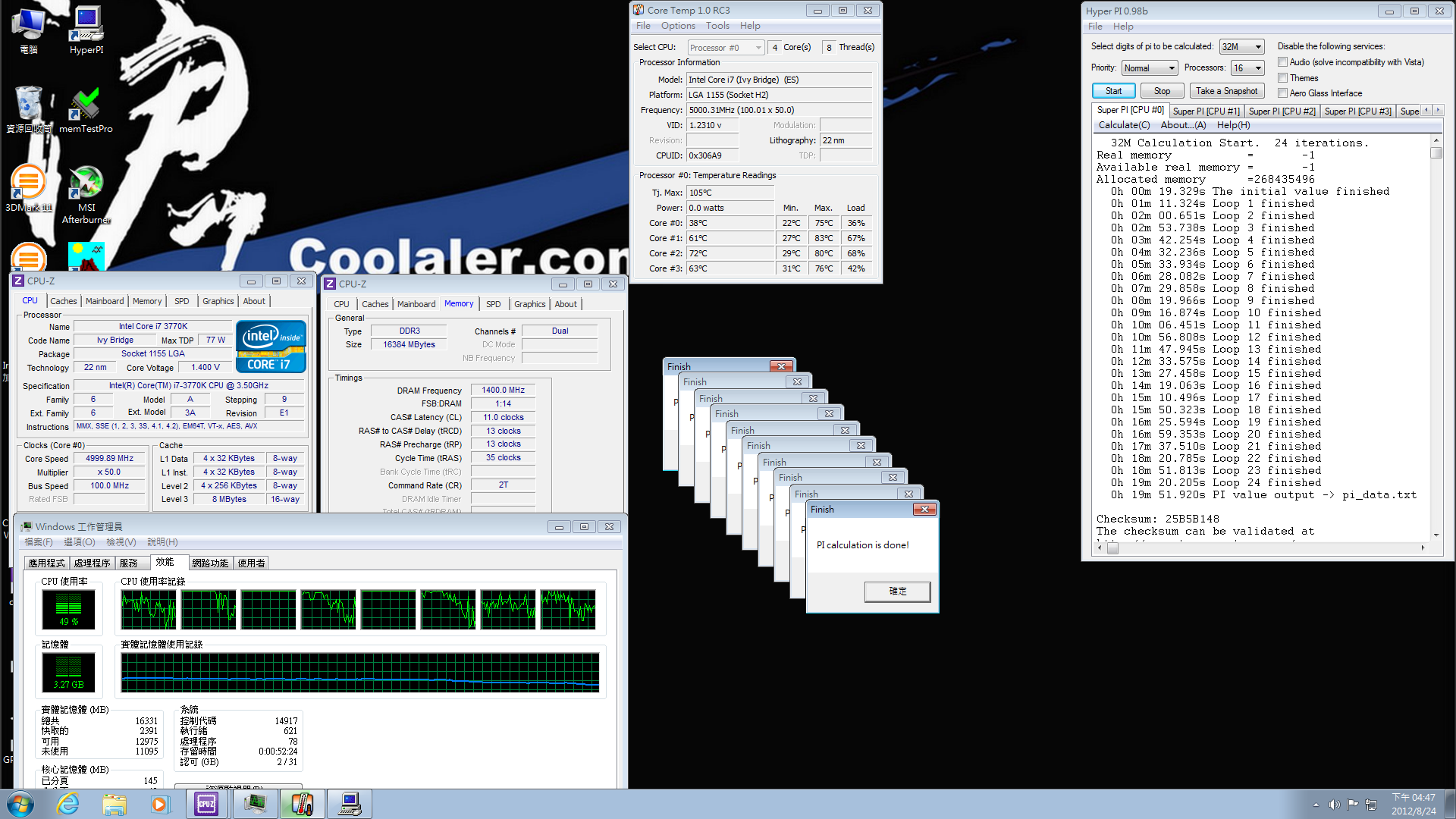
Task: Click the volume speaker tray icon
Action: point(1334,805)
